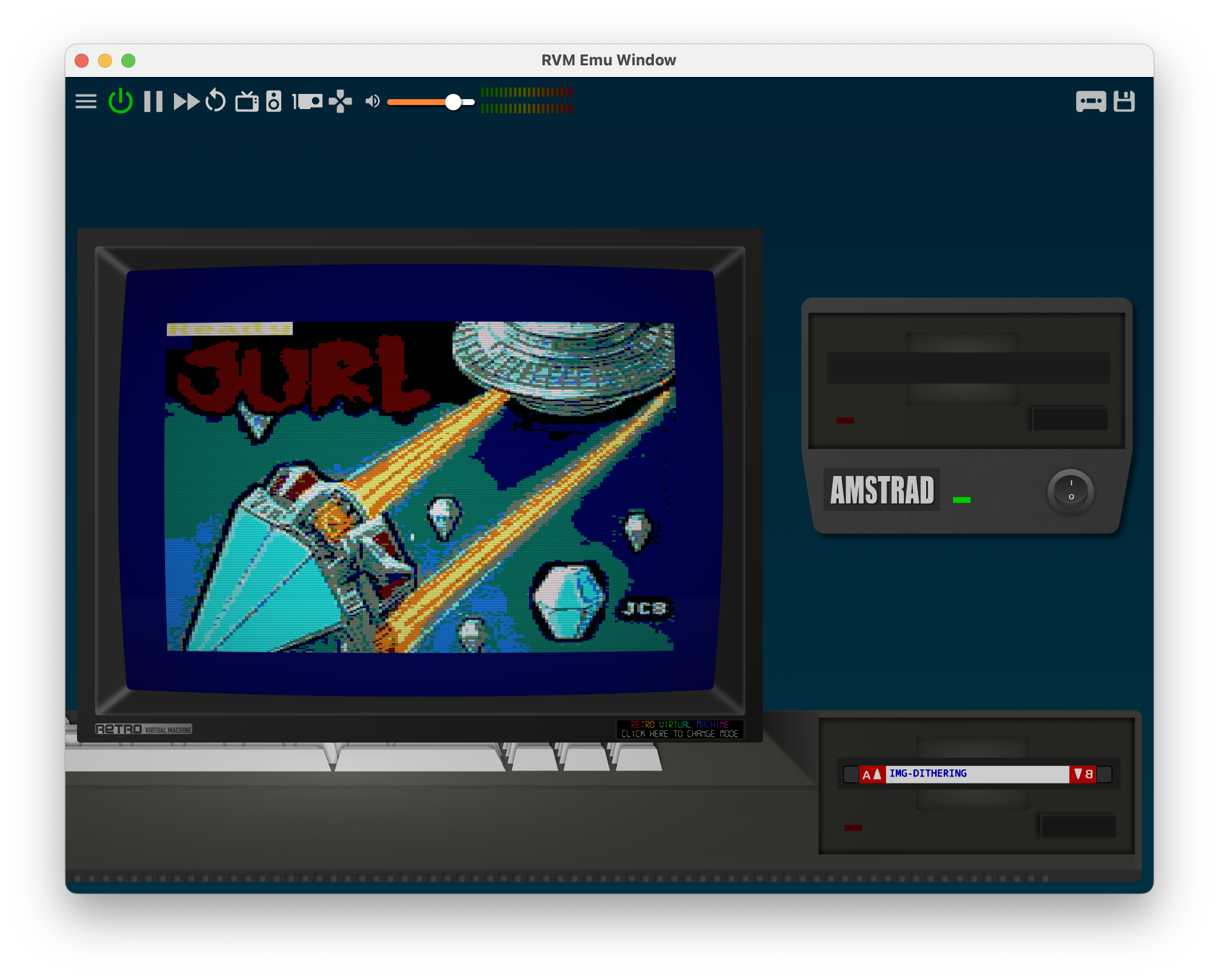Viewport: 1219px width, 980px height.
Task: Open the joystick controller settings
Action: tap(341, 101)
